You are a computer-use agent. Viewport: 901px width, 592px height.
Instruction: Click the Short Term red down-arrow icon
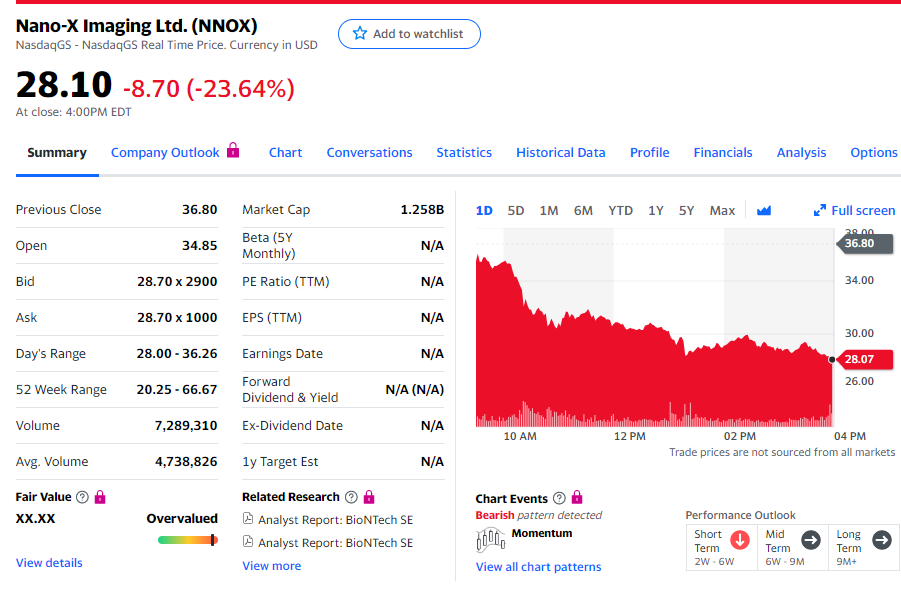tap(740, 540)
